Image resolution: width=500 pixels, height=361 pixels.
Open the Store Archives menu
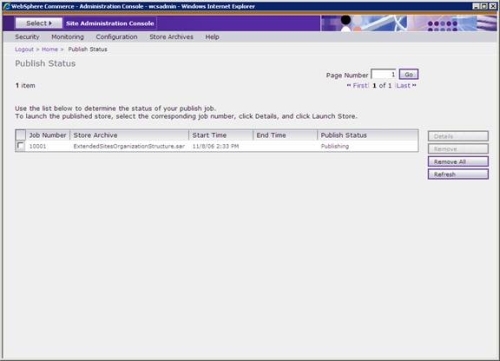171,37
